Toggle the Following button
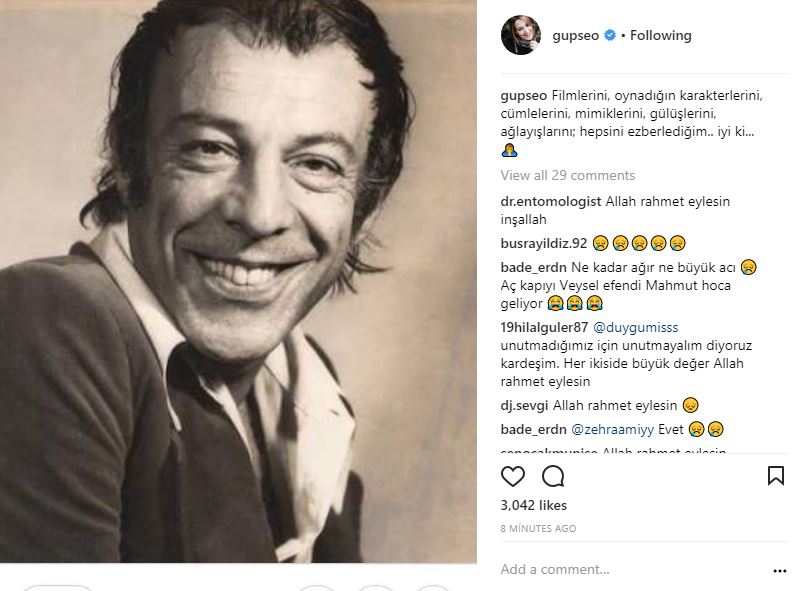The image size is (794, 591). [660, 35]
